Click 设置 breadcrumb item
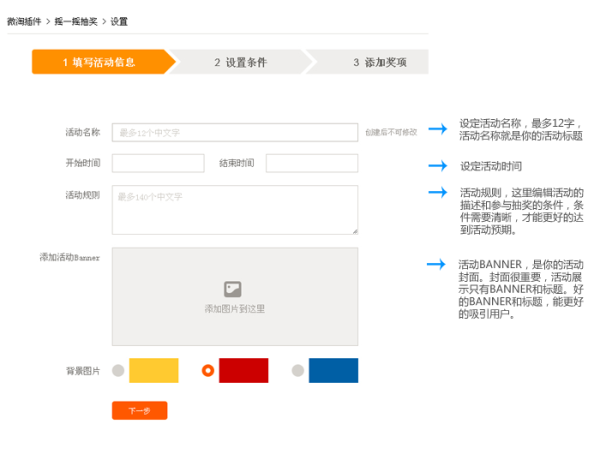The width and height of the screenshot is (600, 454). point(119,21)
